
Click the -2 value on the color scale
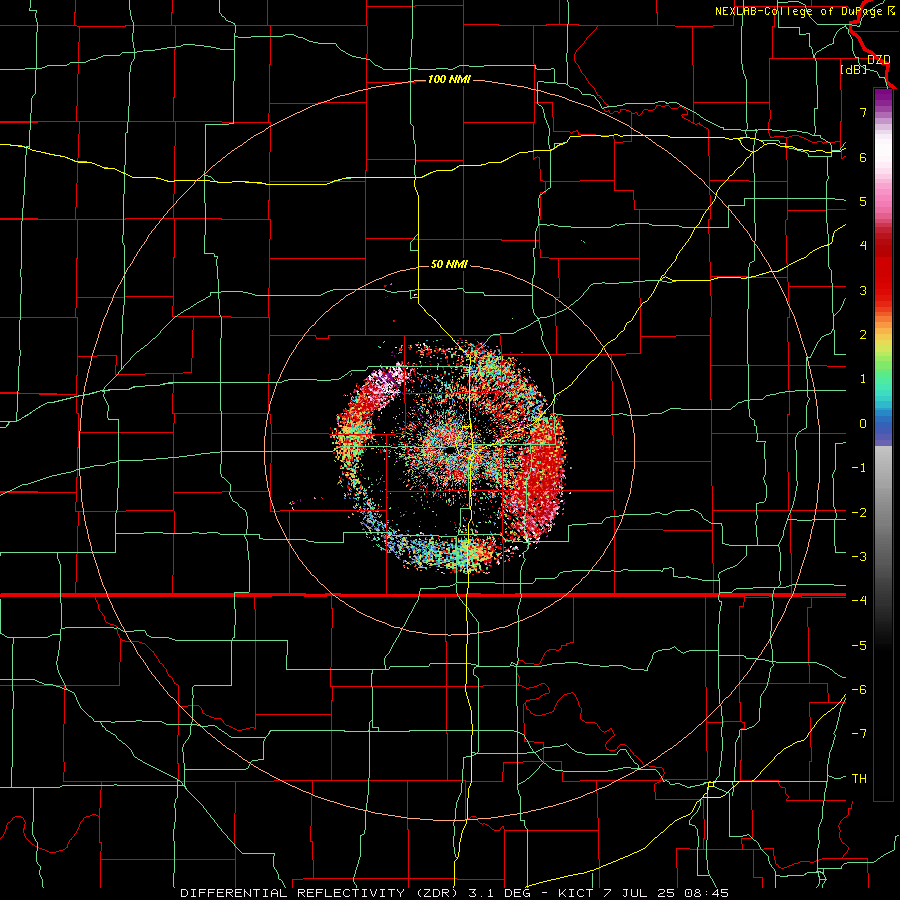[x=859, y=513]
